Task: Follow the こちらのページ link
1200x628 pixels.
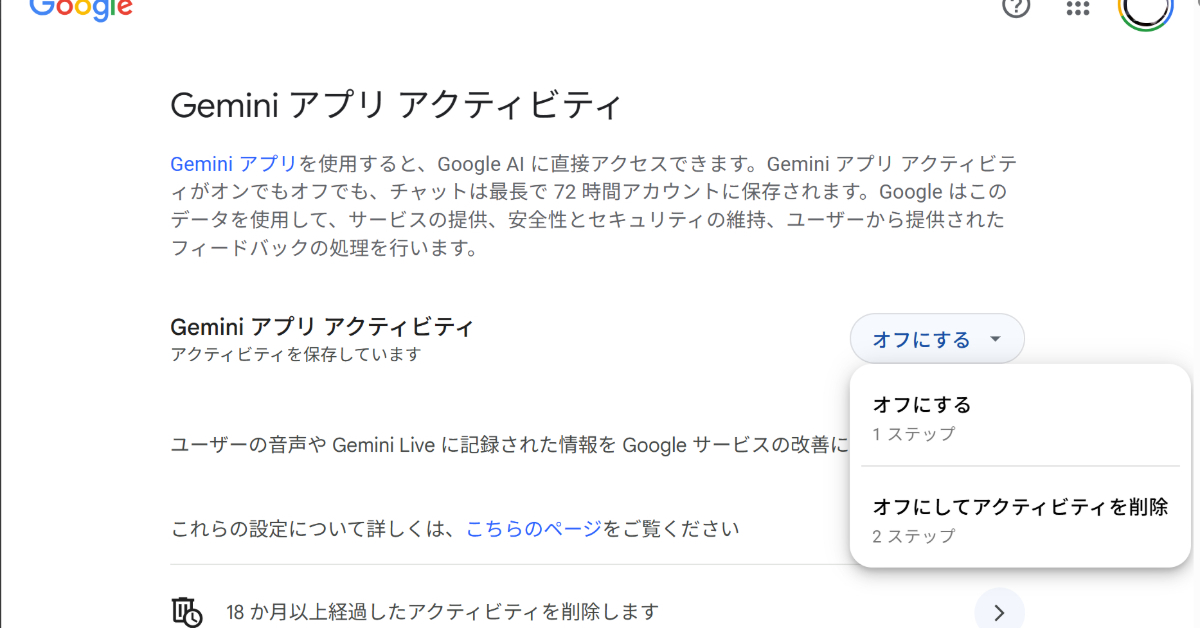Action: click(534, 528)
